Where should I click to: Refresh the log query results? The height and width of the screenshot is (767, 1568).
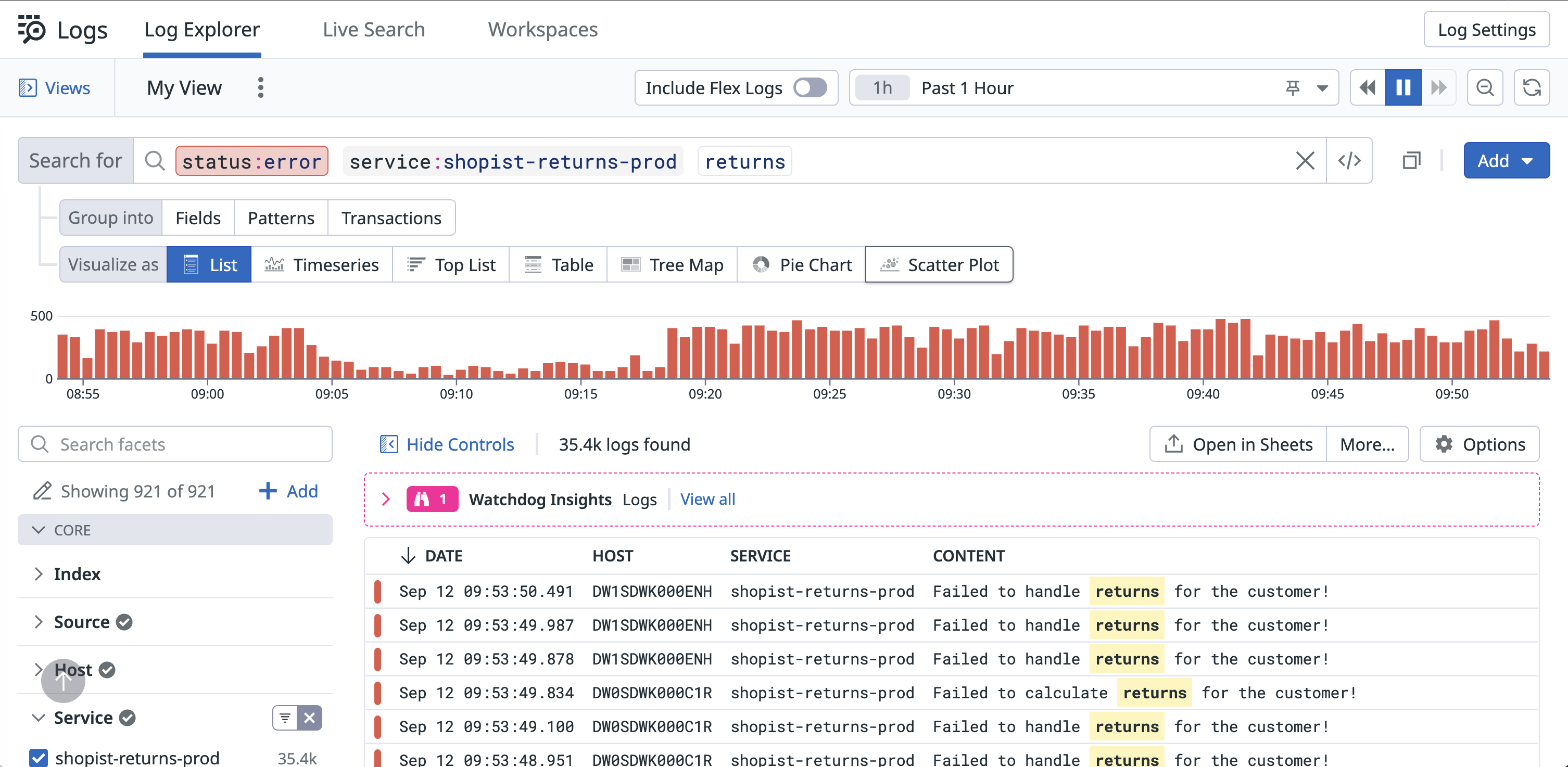[x=1532, y=87]
